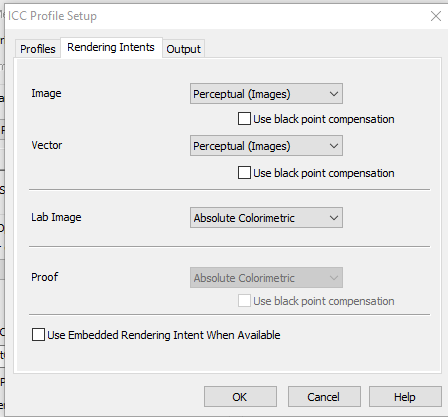This screenshot has height=417, width=448.
Task: Click the Proof black point compensation checkbox
Action: (244, 301)
